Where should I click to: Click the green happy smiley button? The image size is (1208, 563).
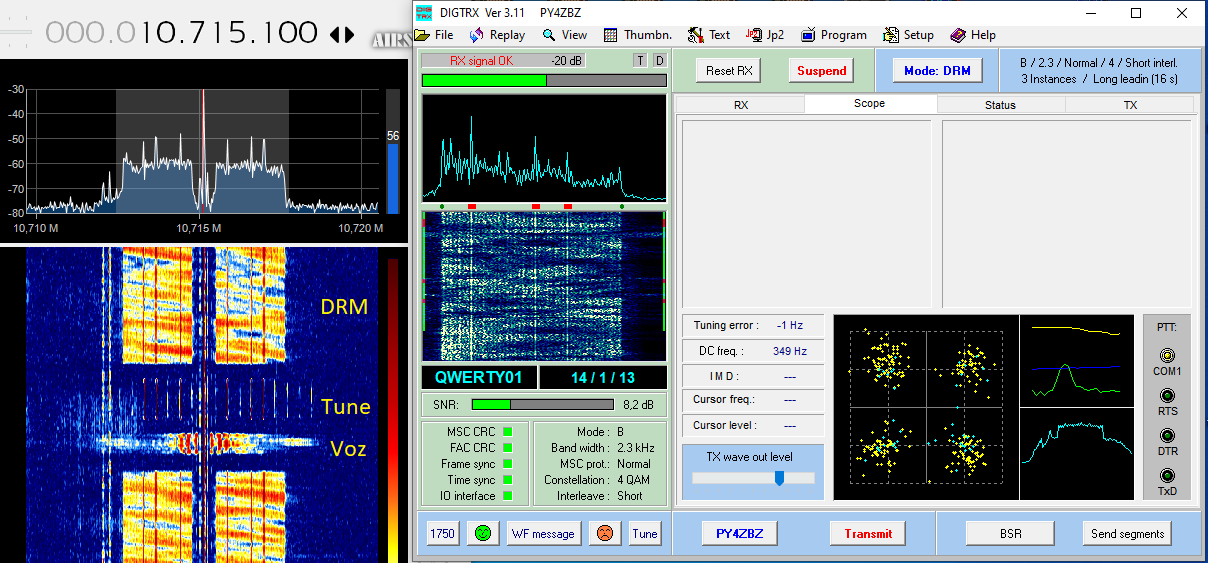(x=483, y=534)
